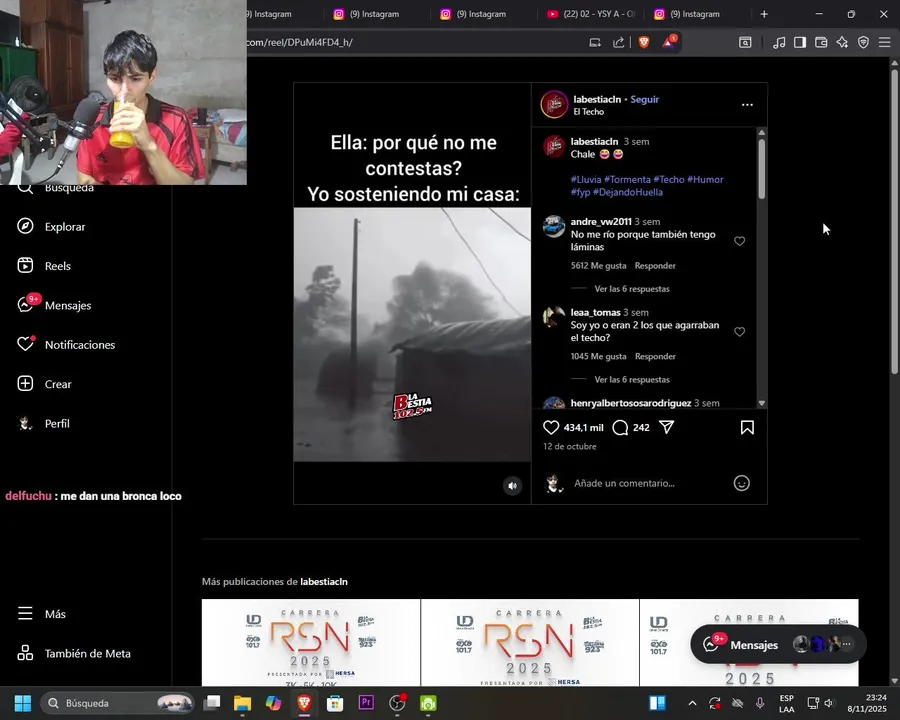Reply to leaa_tomas's comment
The image size is (900, 720).
click(655, 357)
